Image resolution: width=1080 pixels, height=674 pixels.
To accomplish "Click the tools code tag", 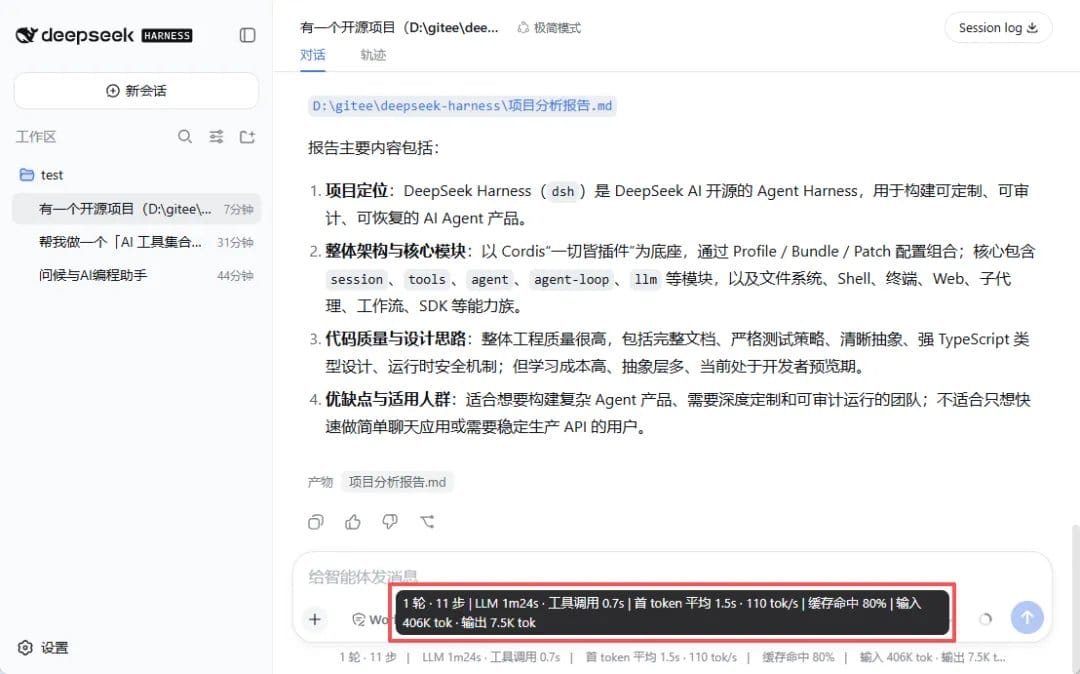I will click(x=427, y=280).
